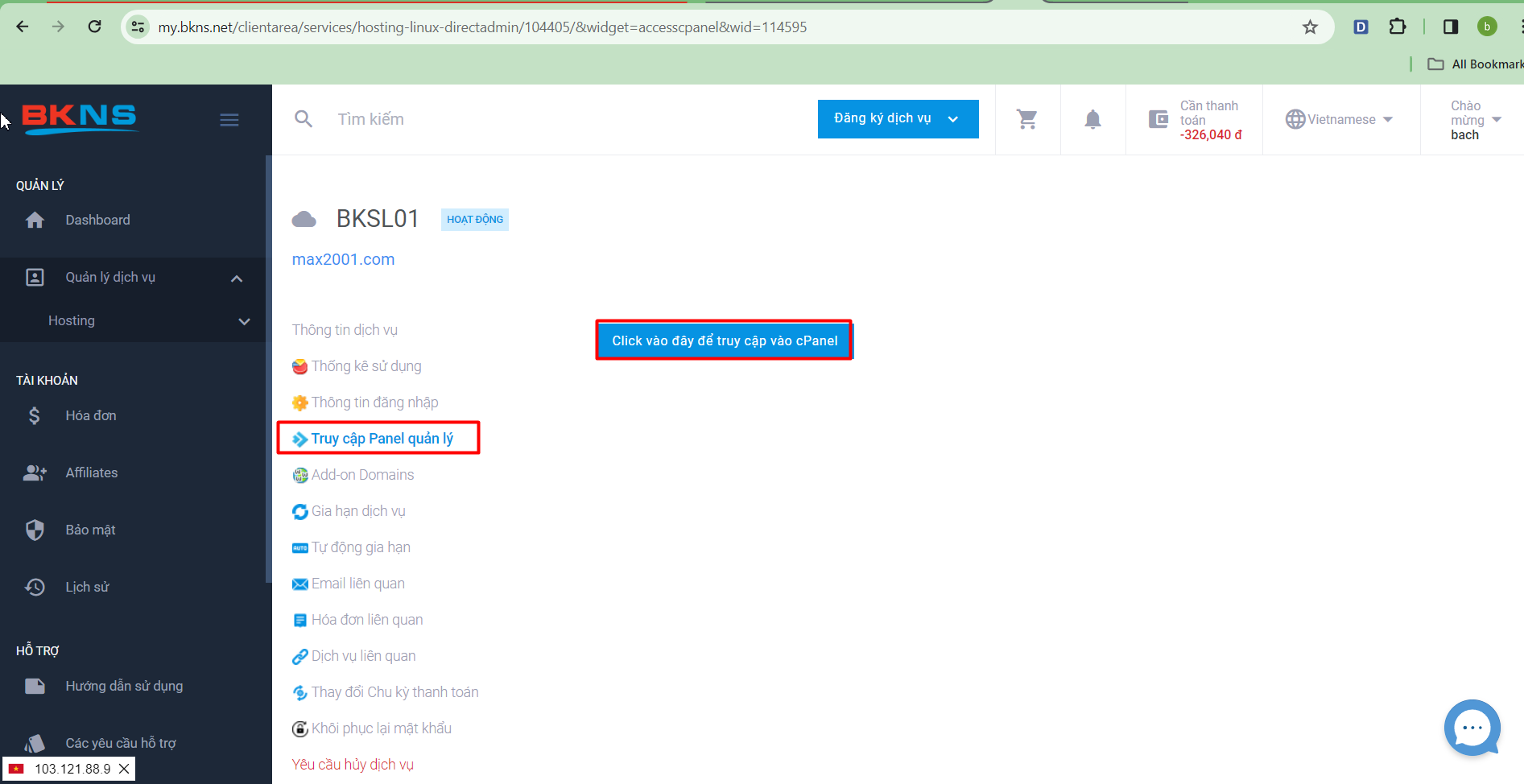Click Yêu cầu hủy dịch vụ
Viewport: 1524px width, 784px height.
click(x=353, y=765)
